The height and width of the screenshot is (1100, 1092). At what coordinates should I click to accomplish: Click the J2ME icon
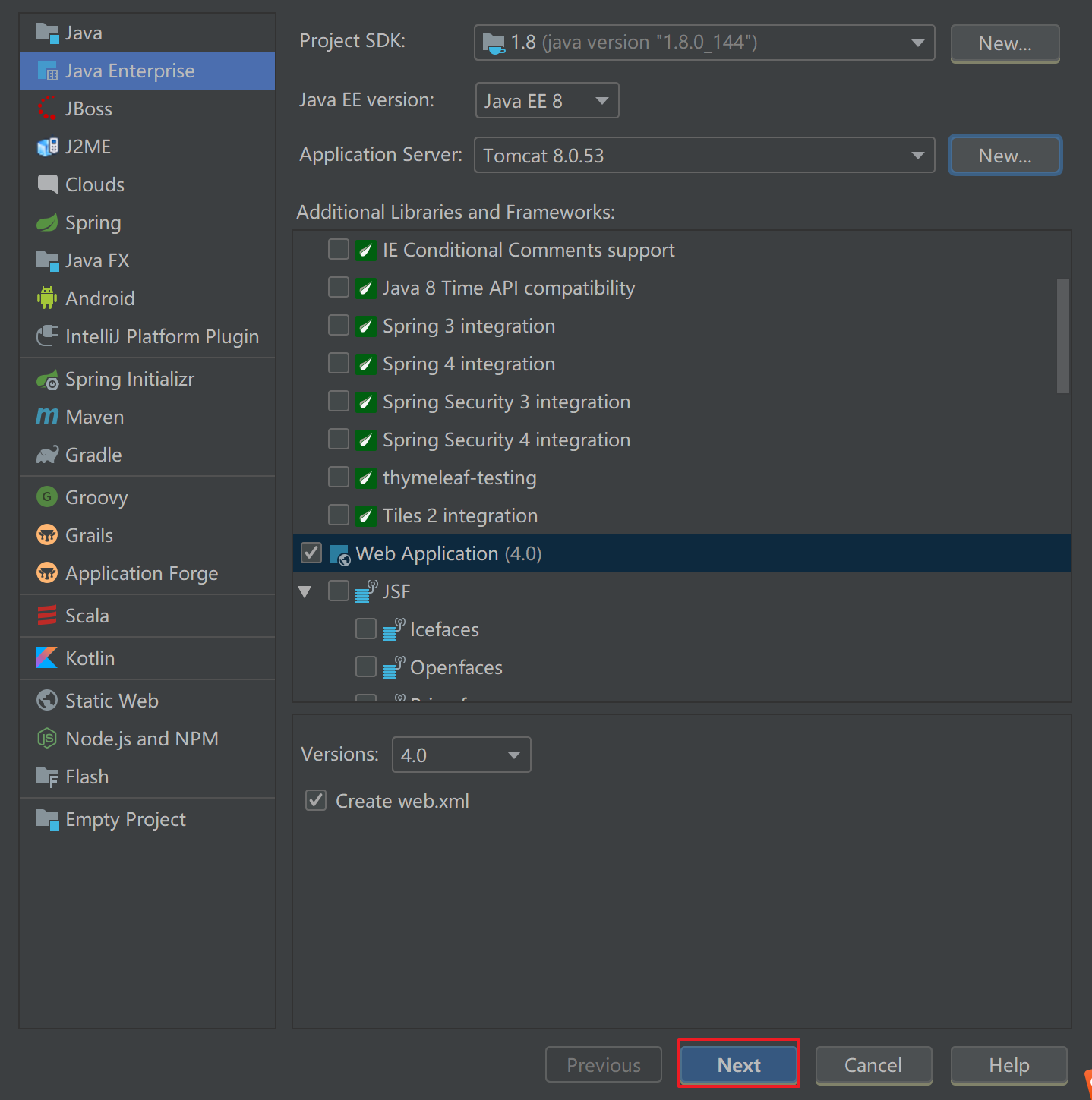click(47, 147)
